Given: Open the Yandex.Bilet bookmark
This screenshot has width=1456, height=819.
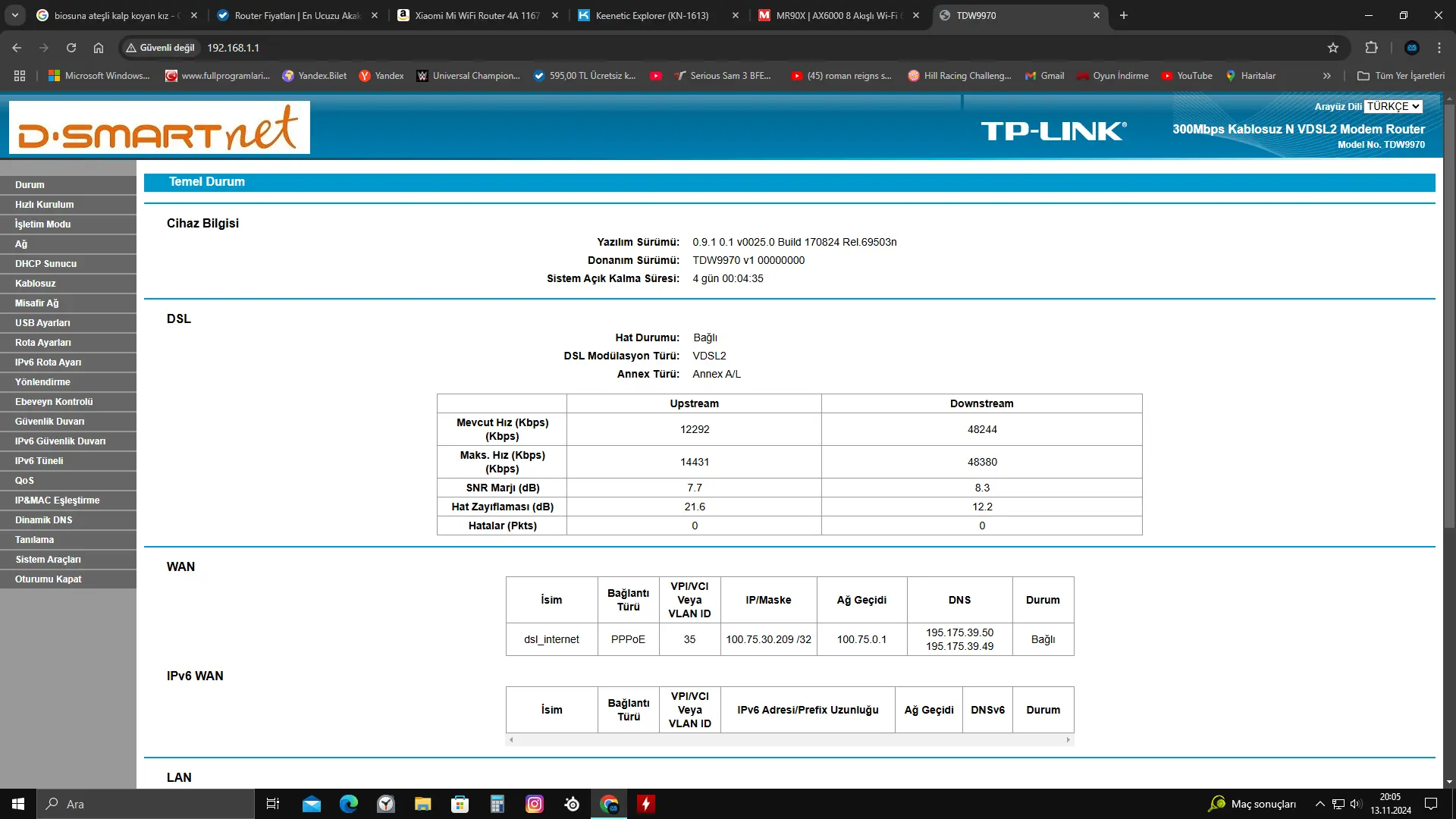Looking at the screenshot, I should pyautogui.click(x=314, y=76).
